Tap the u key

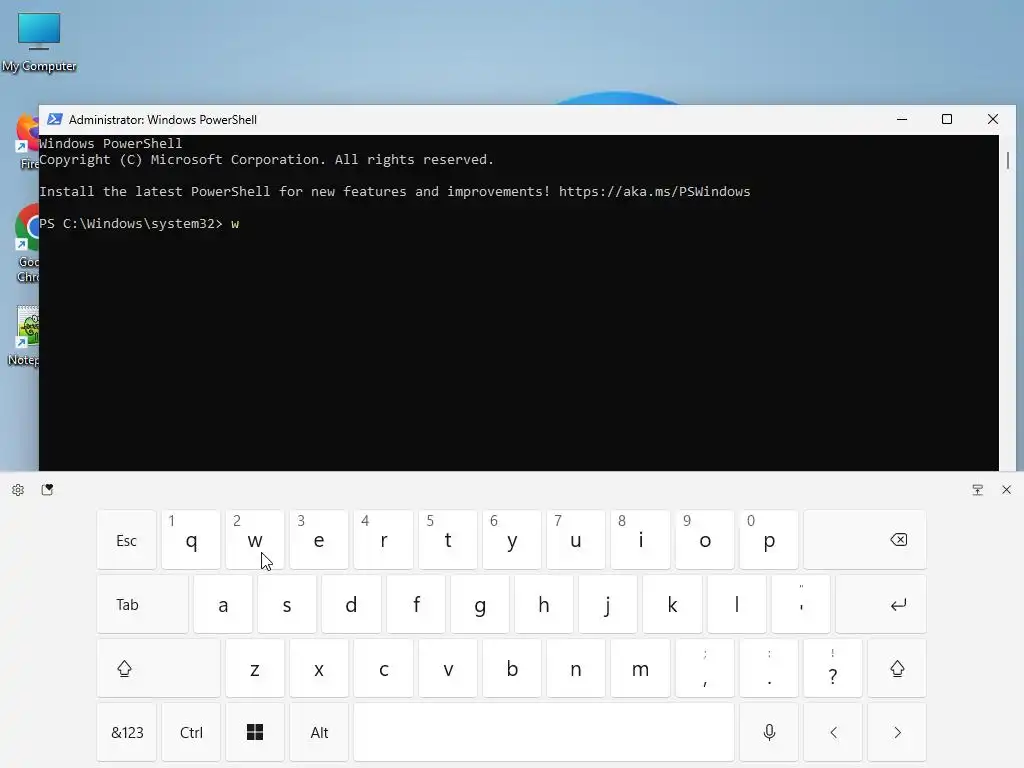[x=575, y=540]
